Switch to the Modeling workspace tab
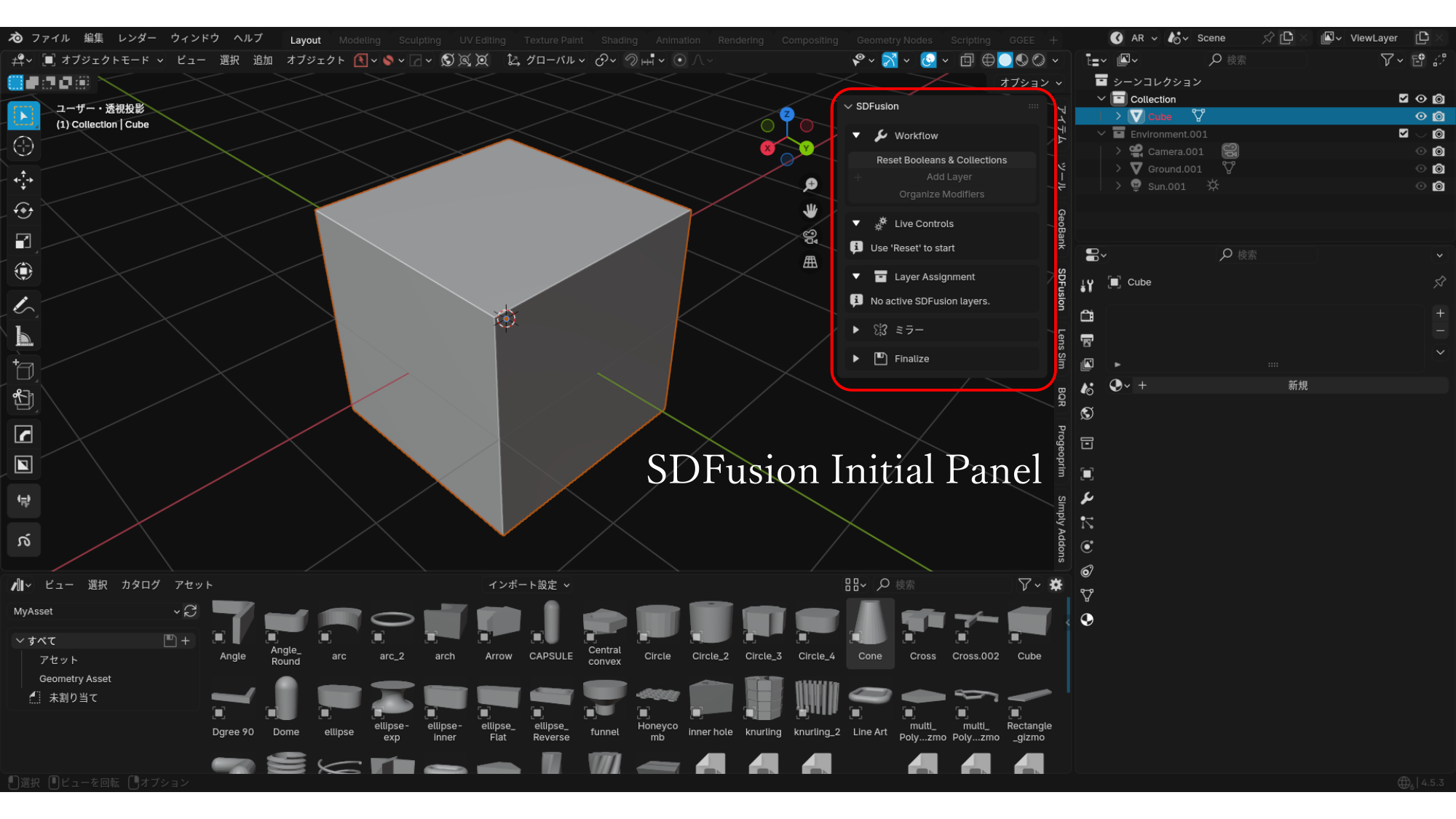This screenshot has width=1456, height=819. click(x=360, y=40)
